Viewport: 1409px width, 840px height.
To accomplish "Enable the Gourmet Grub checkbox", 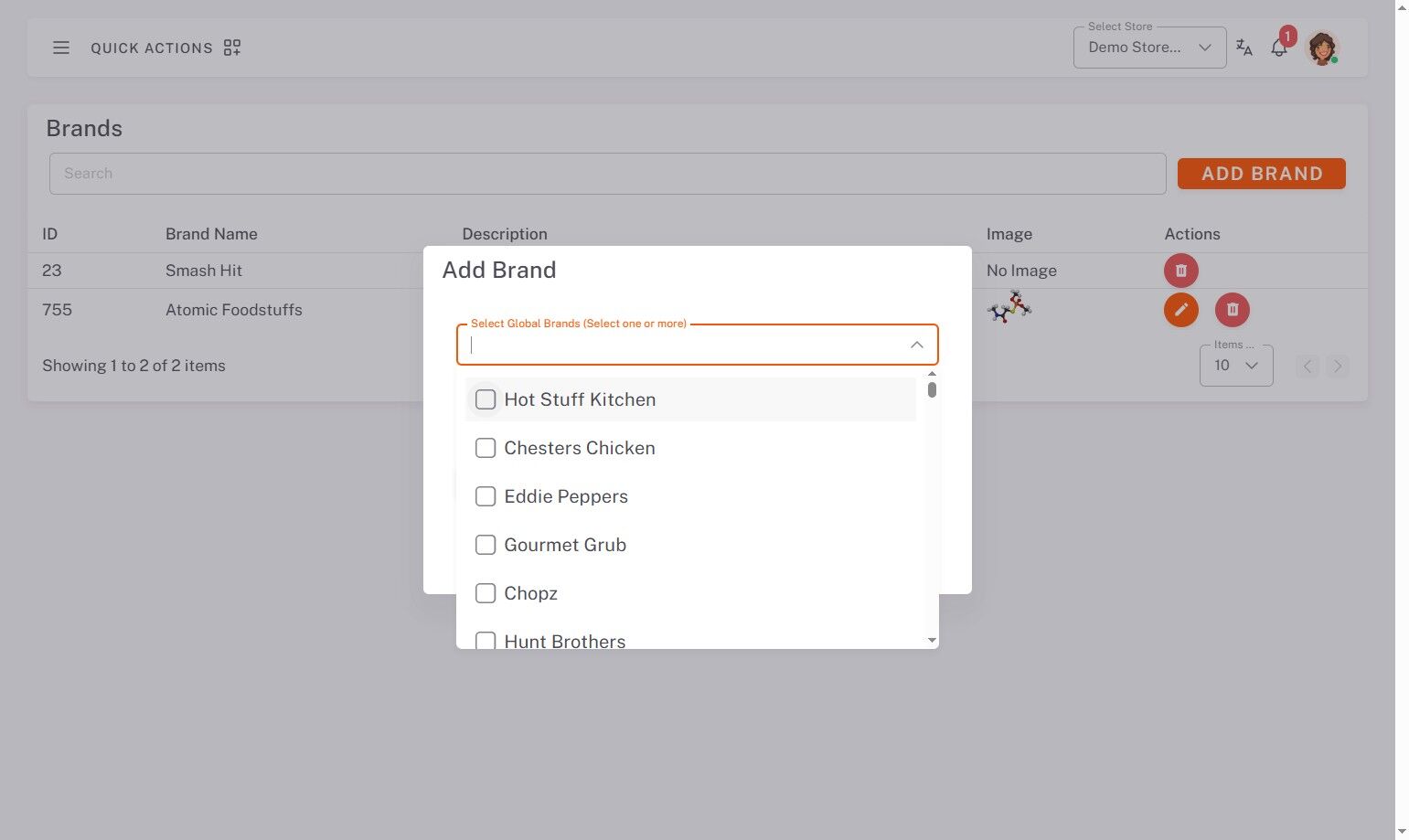I will [x=486, y=545].
